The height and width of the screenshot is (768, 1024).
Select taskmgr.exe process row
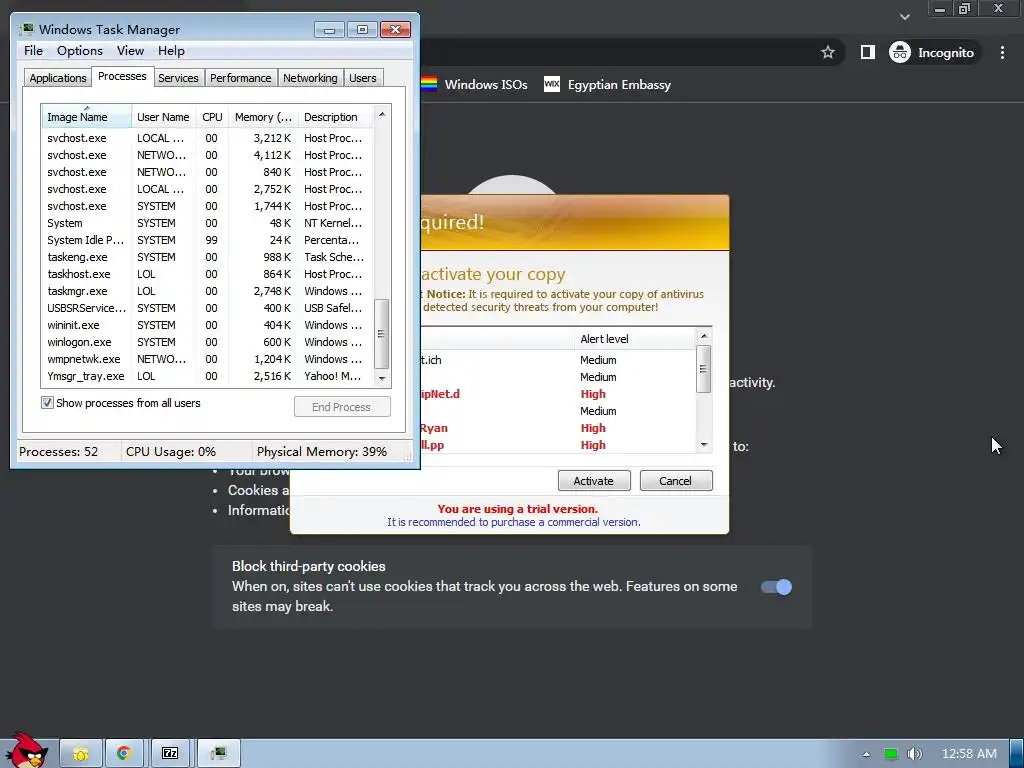point(206,291)
